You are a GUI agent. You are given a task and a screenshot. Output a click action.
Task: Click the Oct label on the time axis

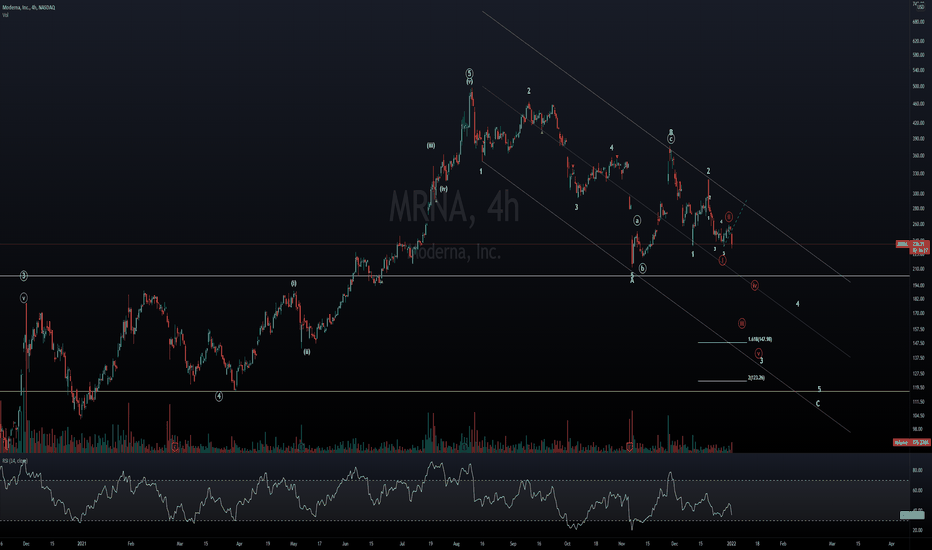(x=567, y=543)
